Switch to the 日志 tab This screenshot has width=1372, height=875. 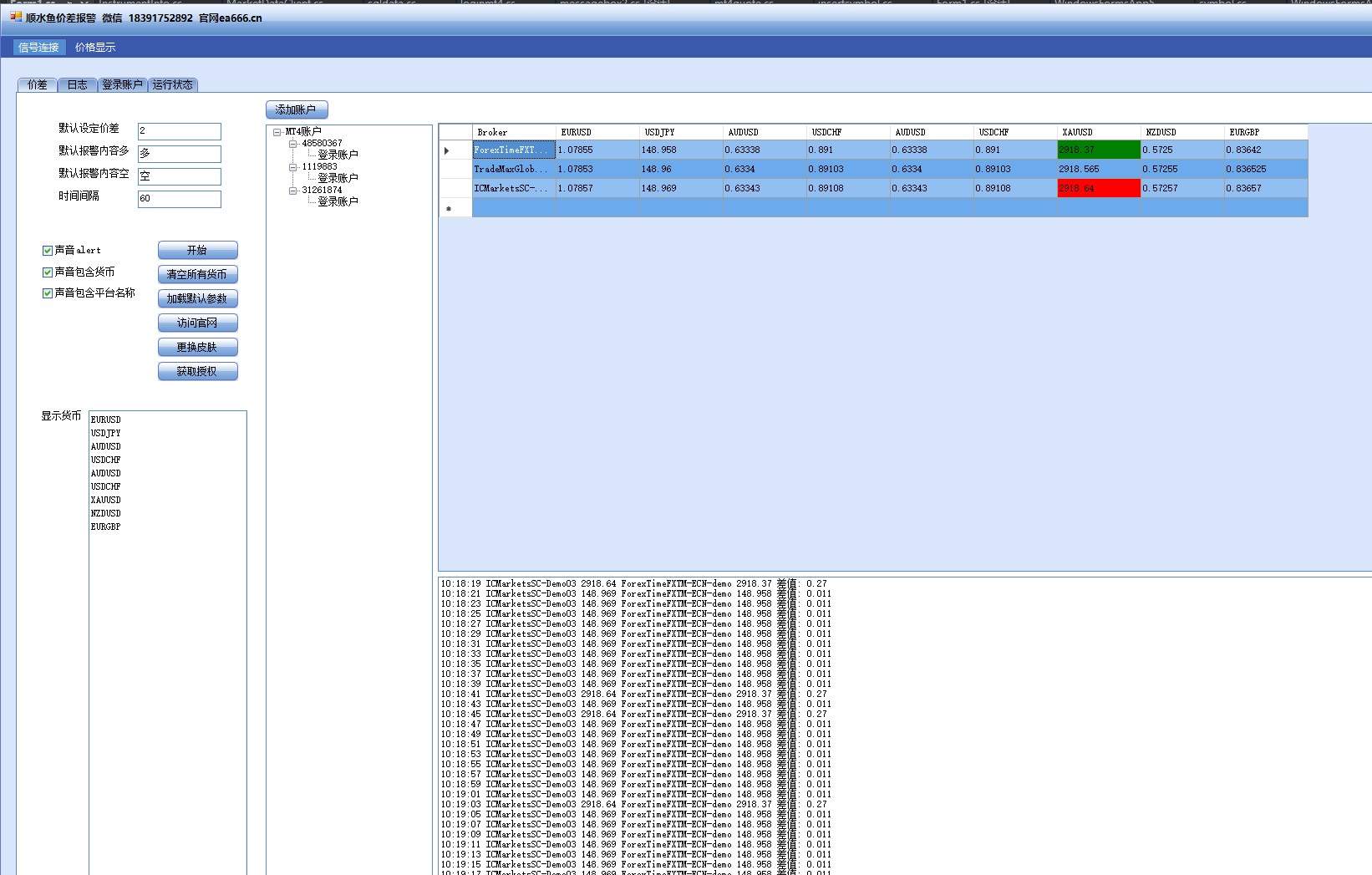pyautogui.click(x=77, y=85)
